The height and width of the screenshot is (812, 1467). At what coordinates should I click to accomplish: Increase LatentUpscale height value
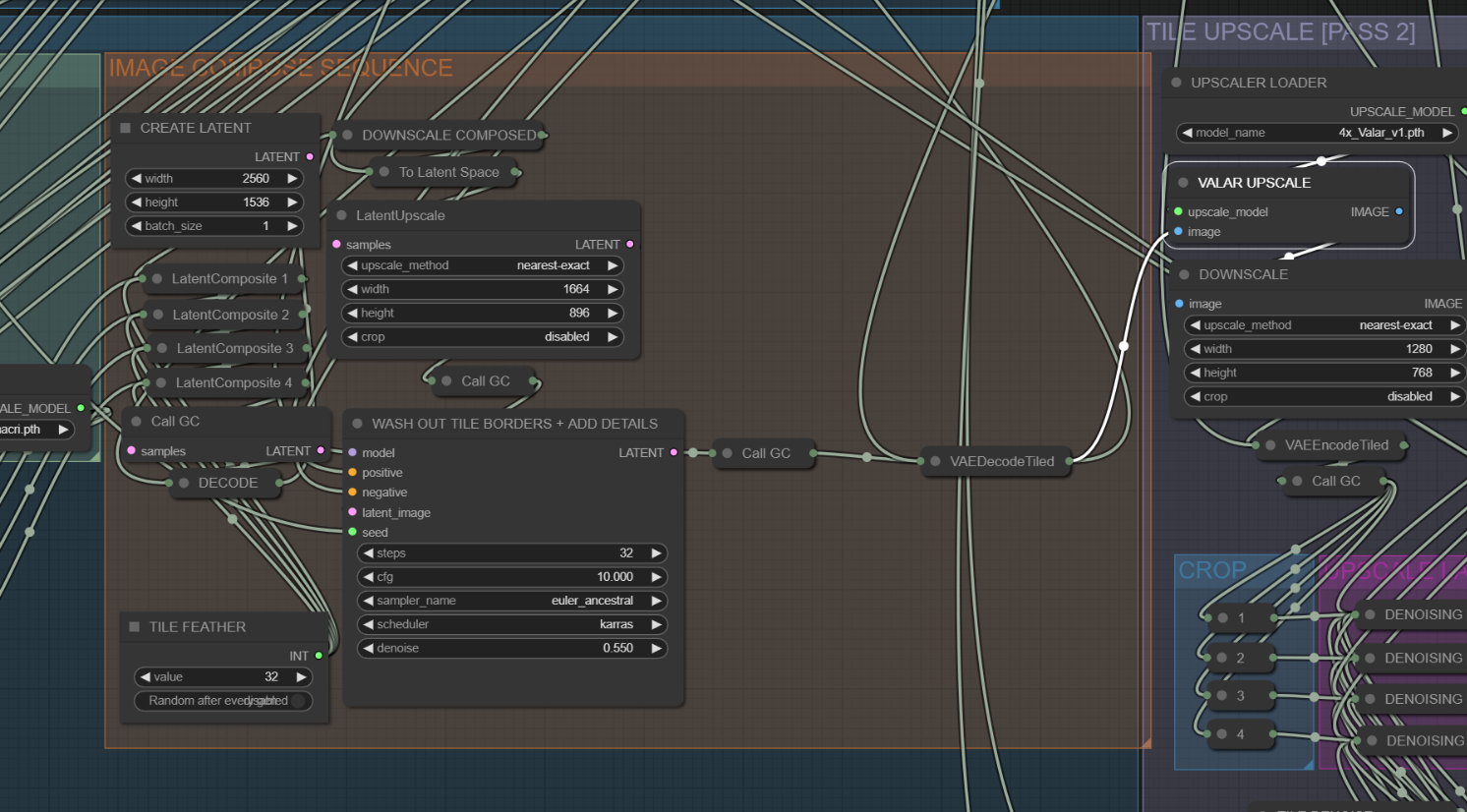coord(613,313)
